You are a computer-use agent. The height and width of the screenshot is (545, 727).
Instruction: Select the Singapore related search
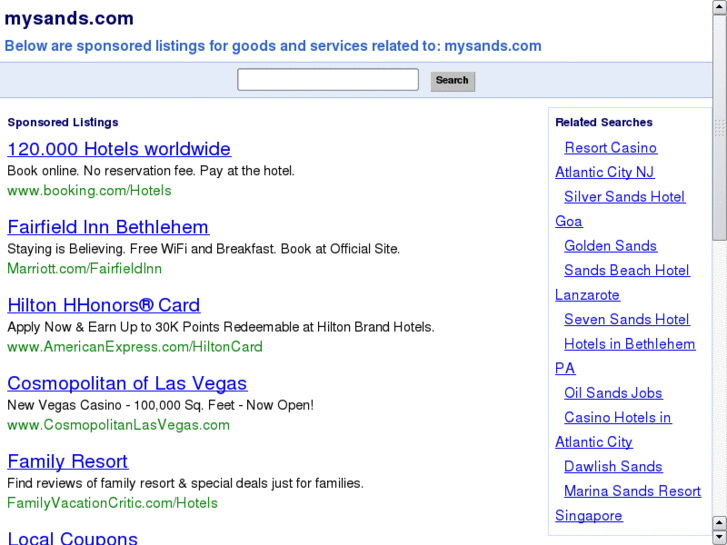tap(589, 516)
